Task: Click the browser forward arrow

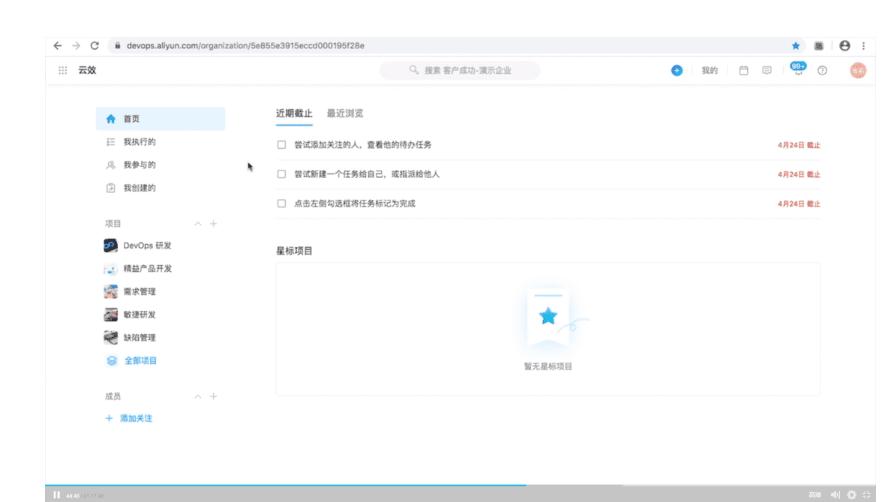Action: 76,46
